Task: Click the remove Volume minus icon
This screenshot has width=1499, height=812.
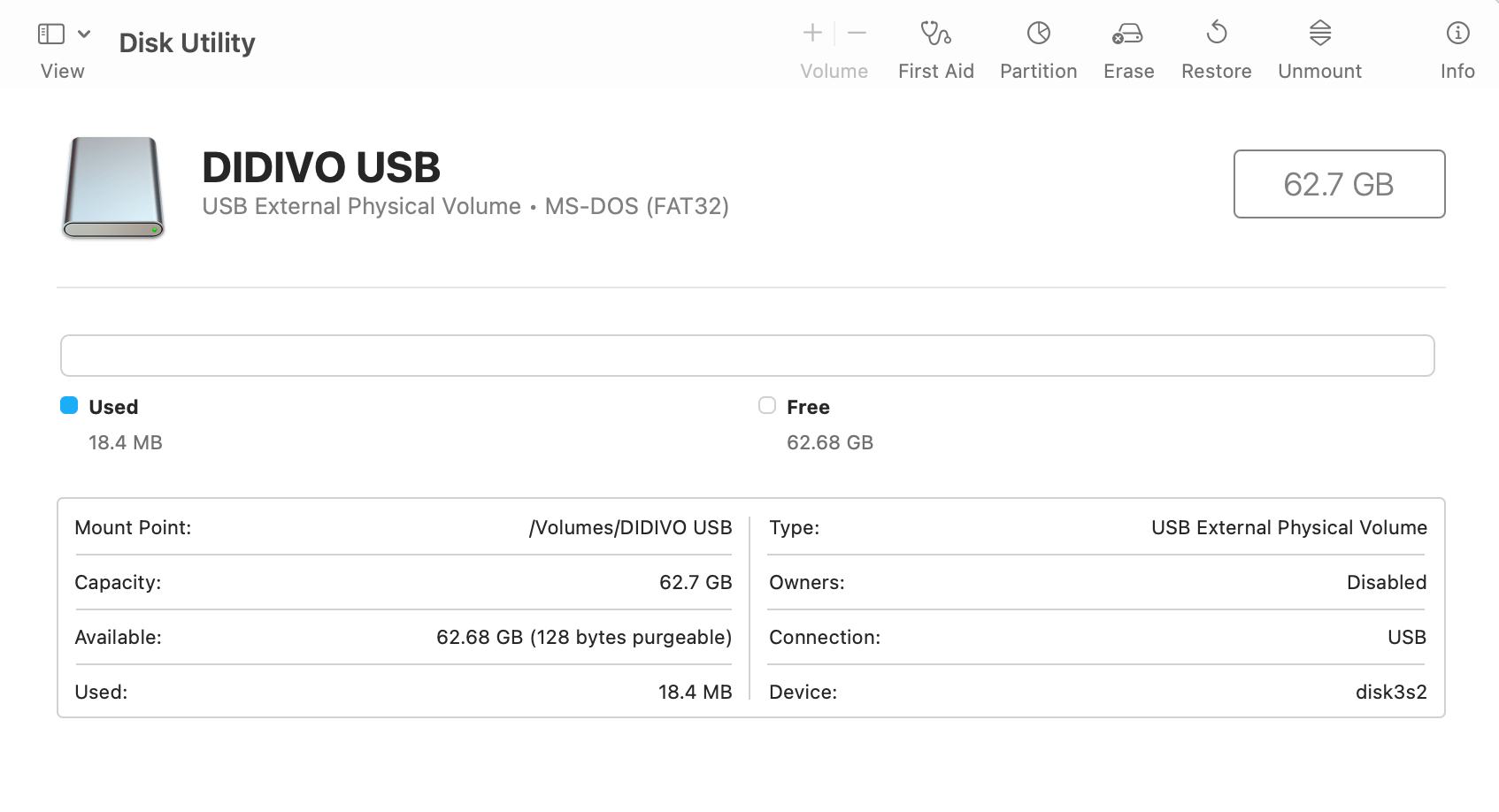Action: pos(856,32)
